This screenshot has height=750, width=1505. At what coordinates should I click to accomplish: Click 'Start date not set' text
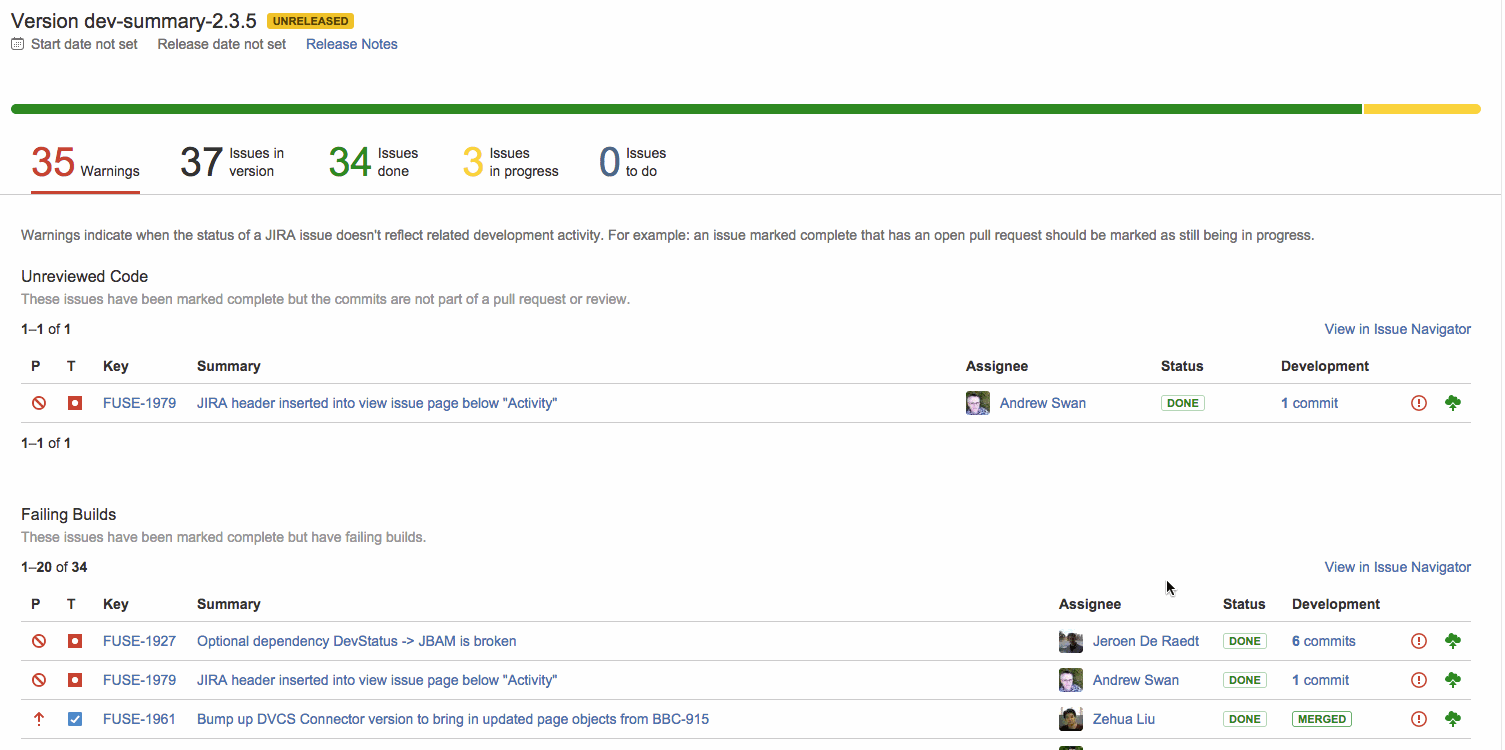85,44
